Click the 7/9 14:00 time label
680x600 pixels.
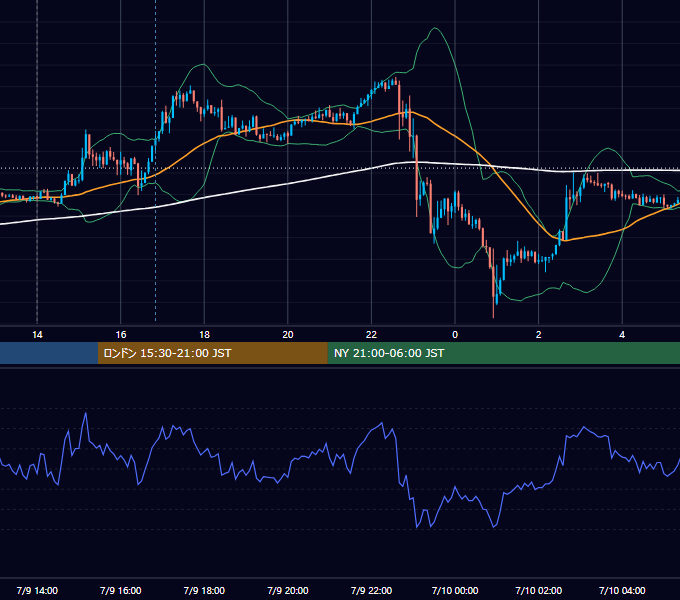tap(37, 590)
